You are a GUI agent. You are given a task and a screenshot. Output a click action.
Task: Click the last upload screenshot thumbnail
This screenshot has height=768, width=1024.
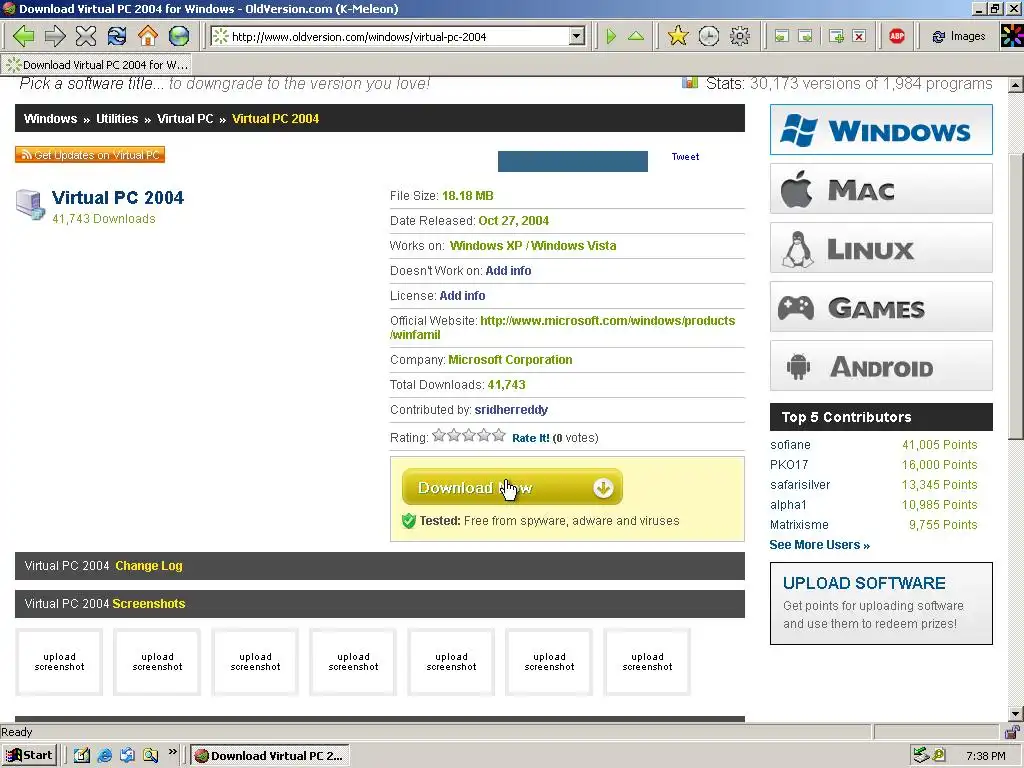[x=647, y=662]
